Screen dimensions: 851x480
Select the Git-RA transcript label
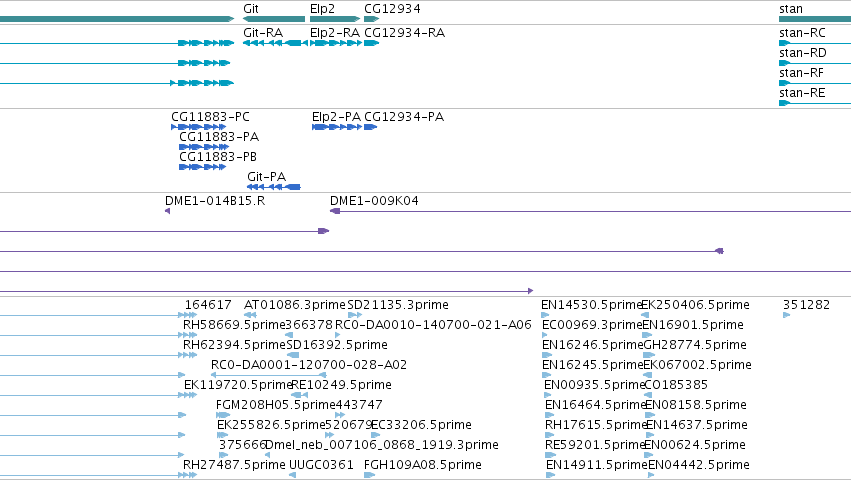pos(263,33)
